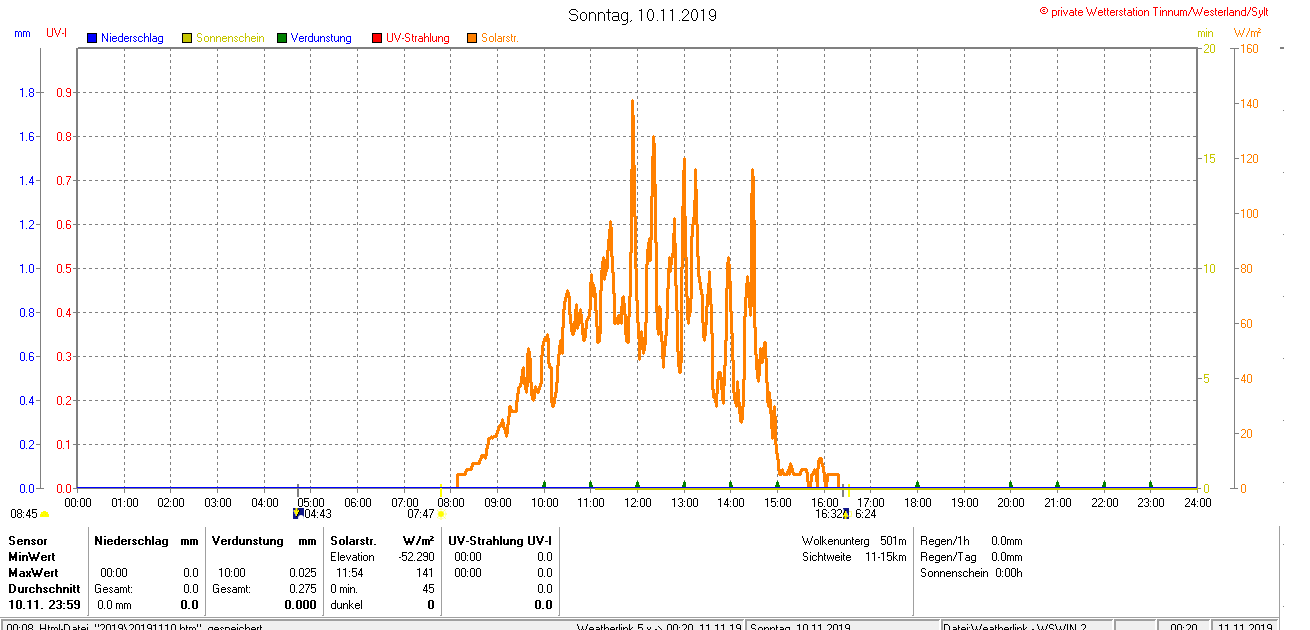
Task: Click the green evaporation marker at 18:00
Action: click(917, 484)
